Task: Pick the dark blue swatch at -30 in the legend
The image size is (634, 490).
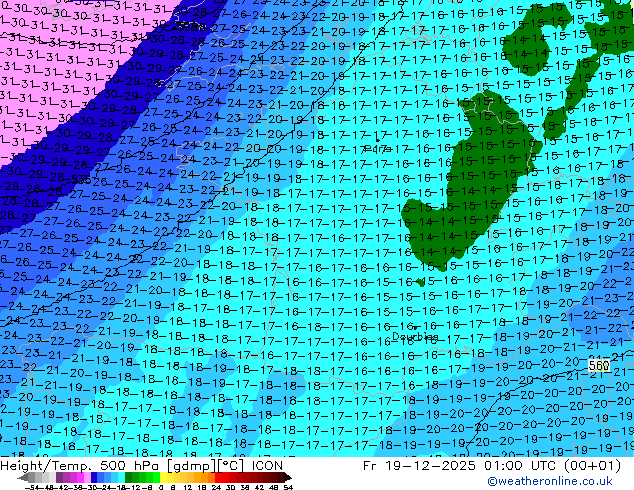Action: pyautogui.click(x=94, y=478)
